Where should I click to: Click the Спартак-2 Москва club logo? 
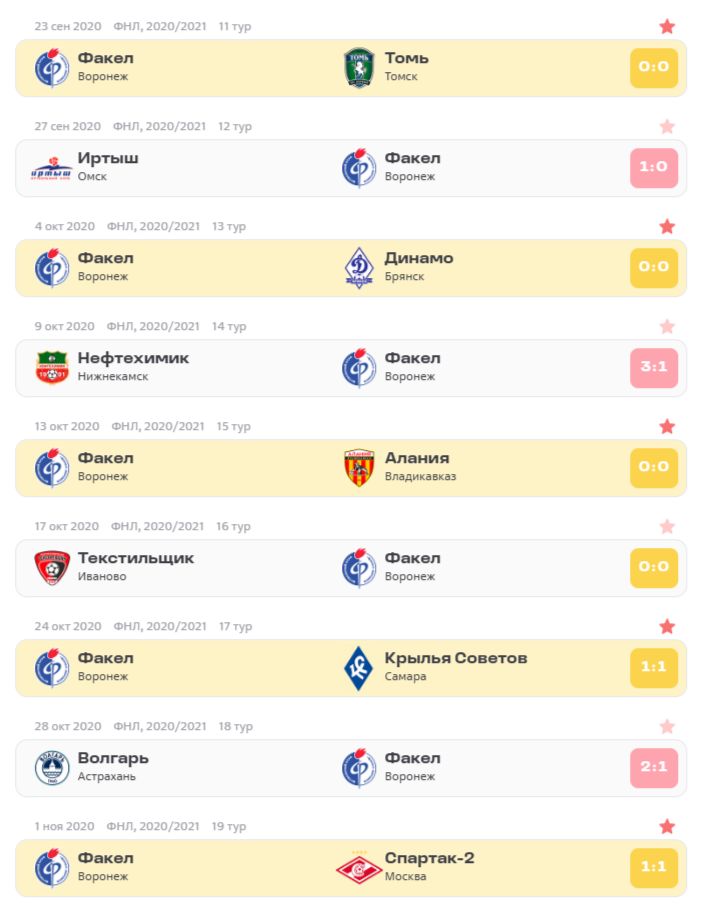(359, 868)
